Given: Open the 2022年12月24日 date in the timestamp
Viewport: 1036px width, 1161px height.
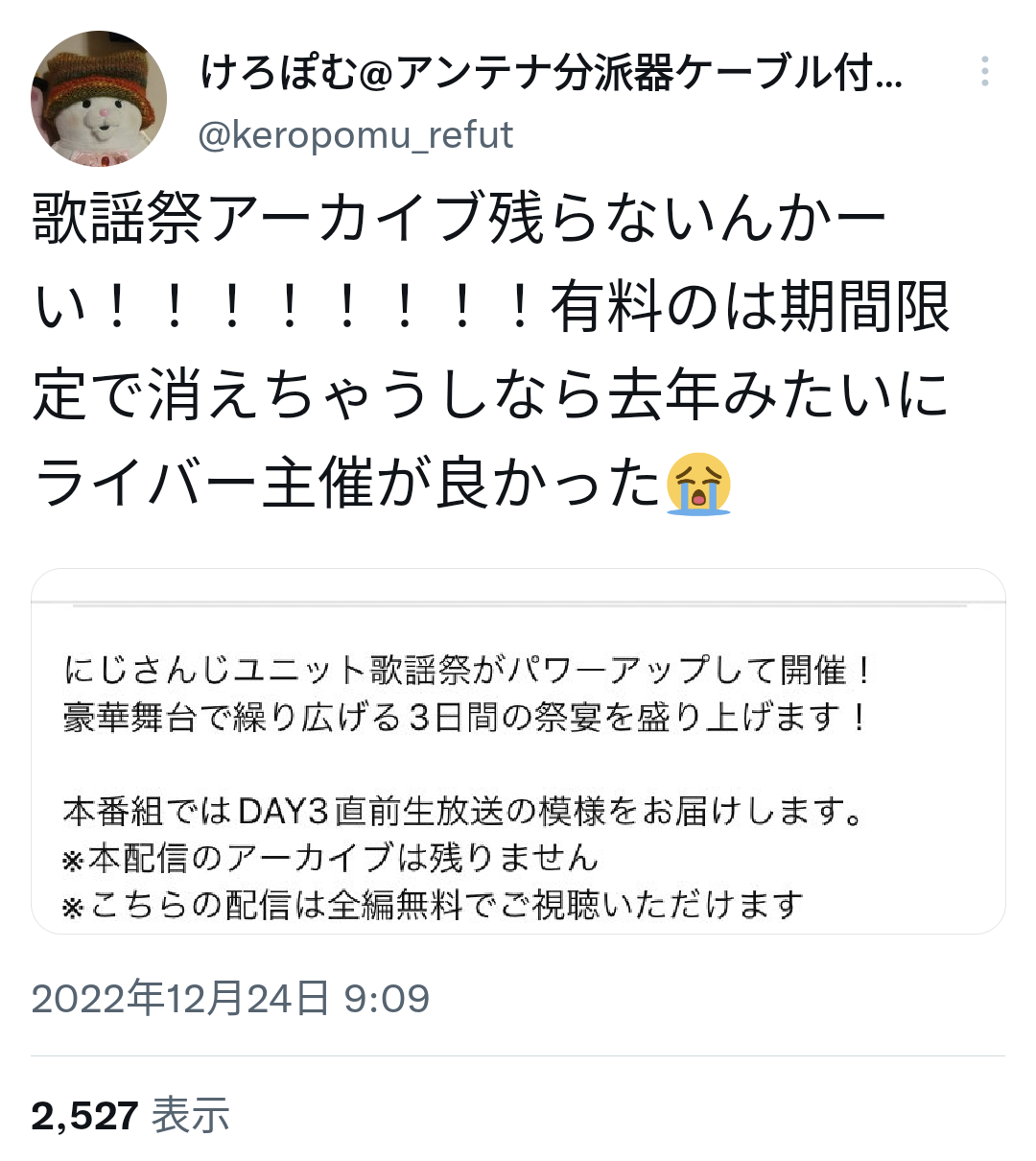Looking at the screenshot, I should (x=181, y=998).
